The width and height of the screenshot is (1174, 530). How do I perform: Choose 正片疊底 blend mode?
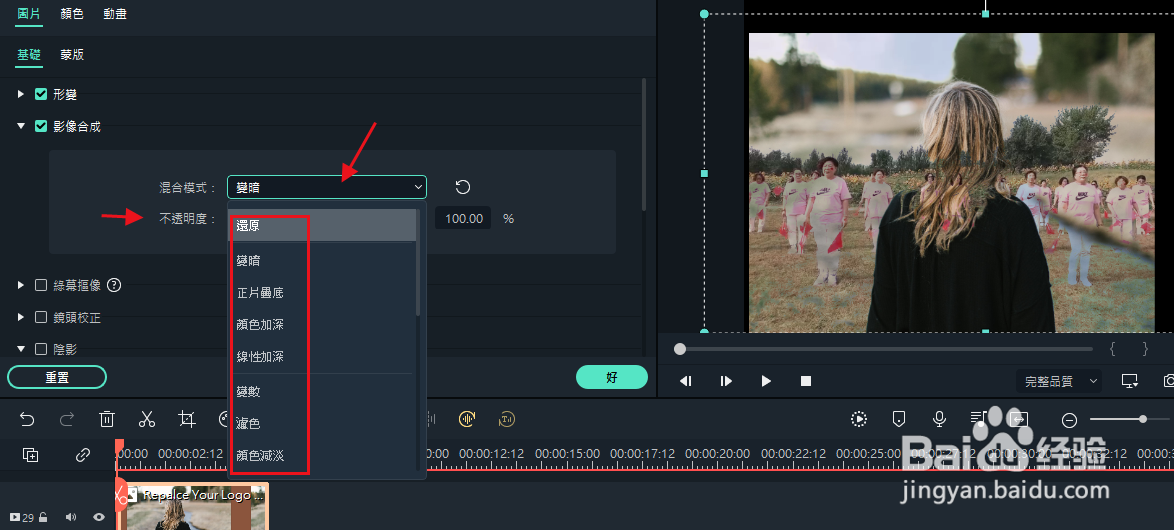(x=322, y=293)
